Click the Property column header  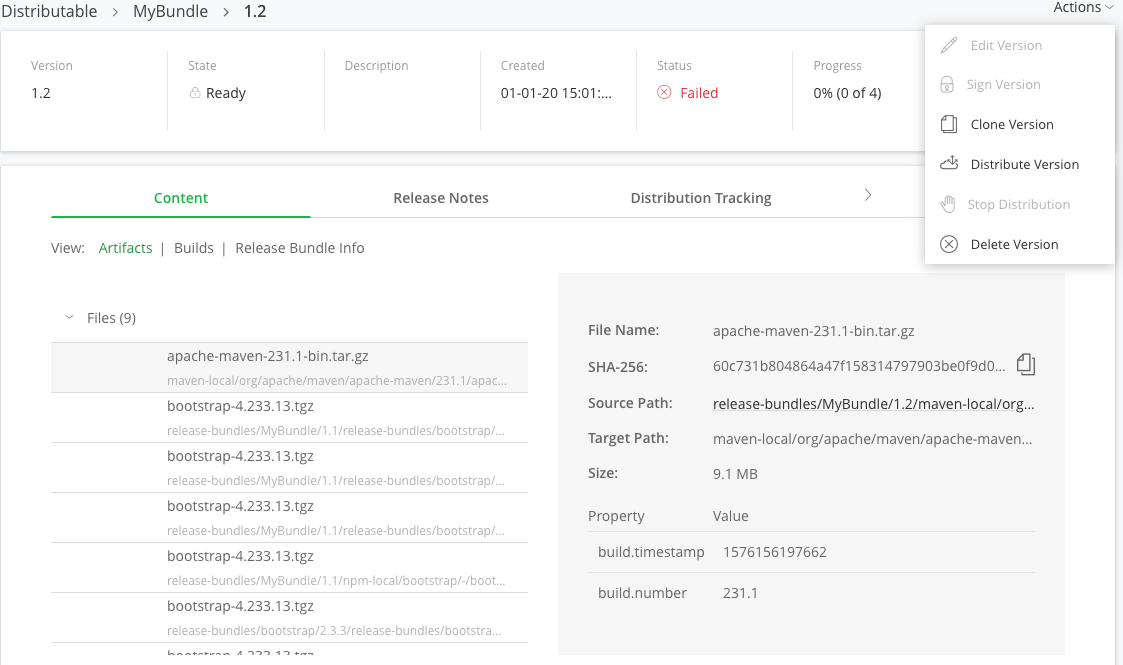(x=616, y=516)
